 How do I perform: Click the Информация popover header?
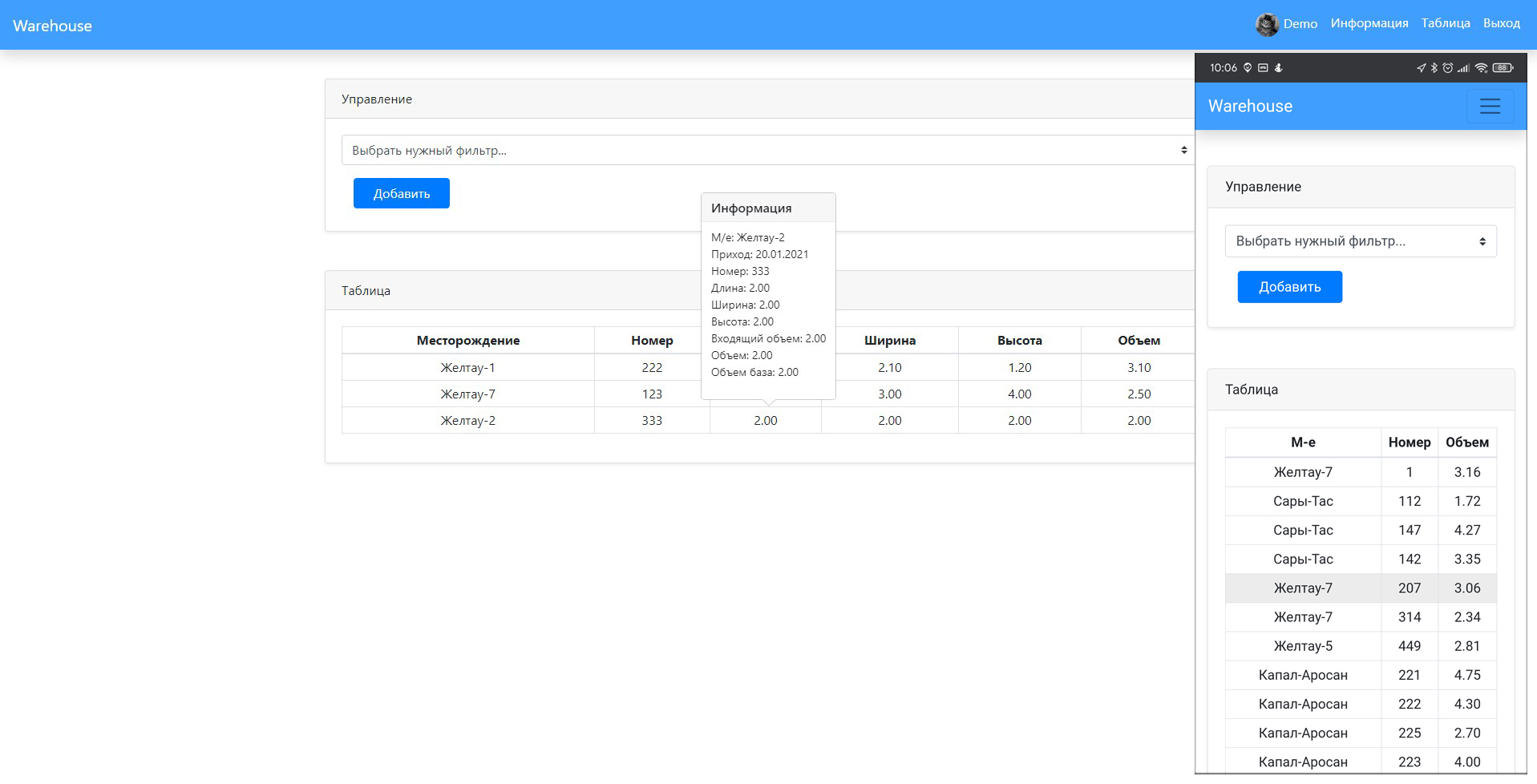[x=768, y=208]
